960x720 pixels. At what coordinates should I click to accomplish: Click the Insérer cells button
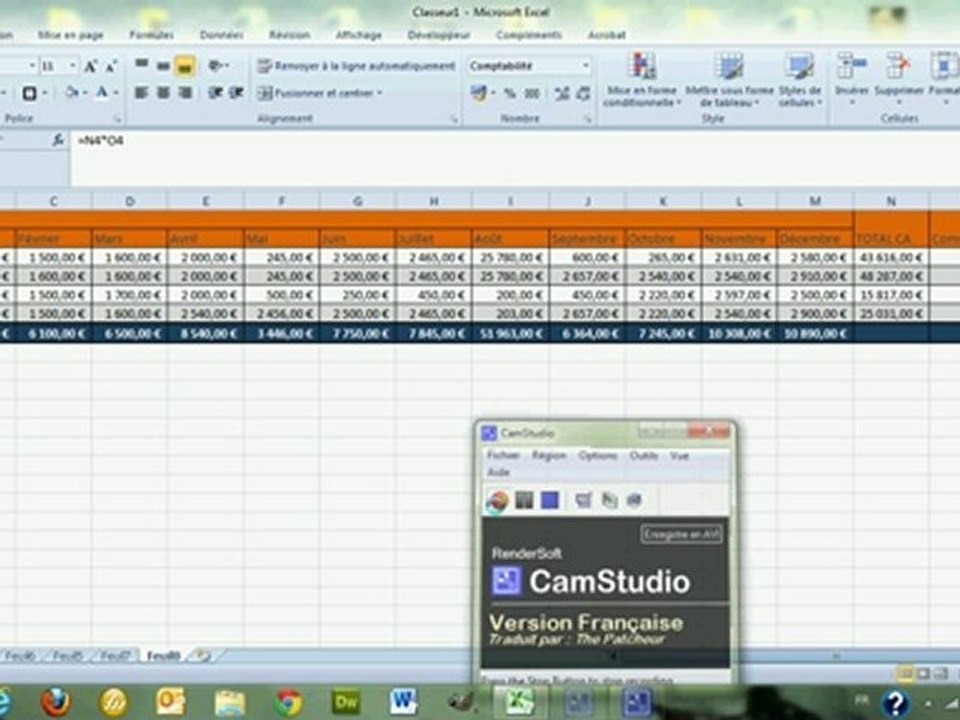(x=852, y=77)
